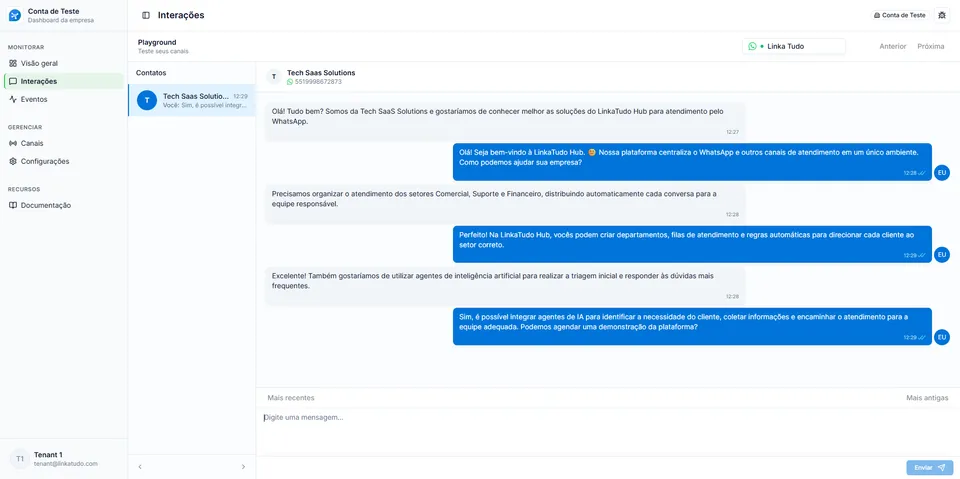Click the 12:29 time in contact row
960x479 pixels.
click(241, 96)
